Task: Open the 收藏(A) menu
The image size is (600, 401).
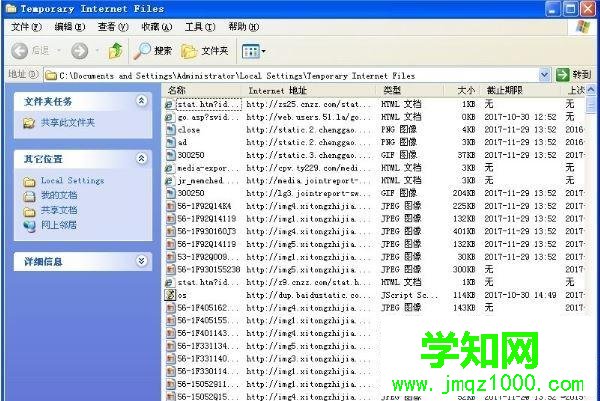Action: click(157, 27)
